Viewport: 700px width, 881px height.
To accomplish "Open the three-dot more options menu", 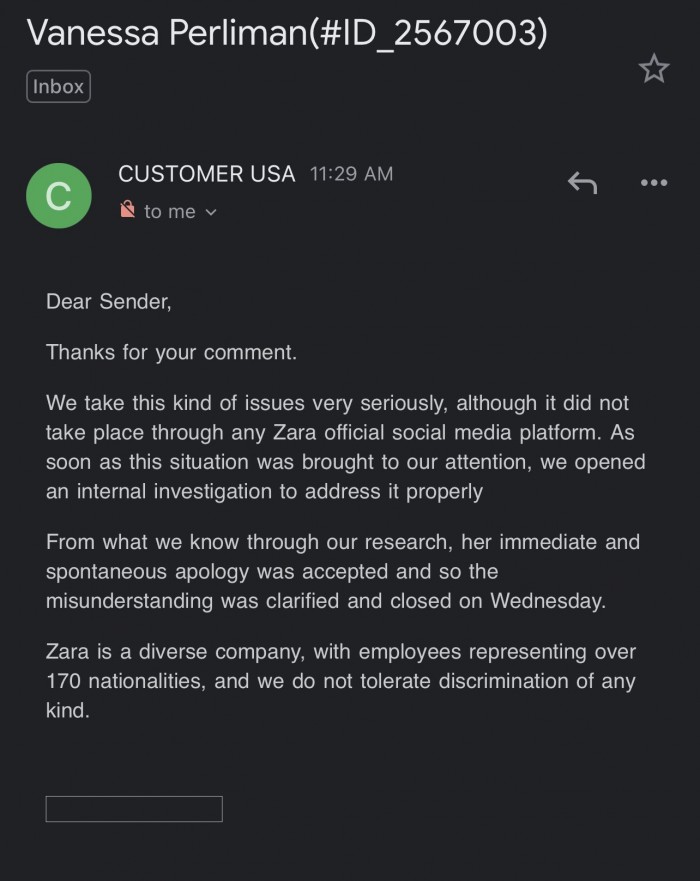I will (x=653, y=182).
